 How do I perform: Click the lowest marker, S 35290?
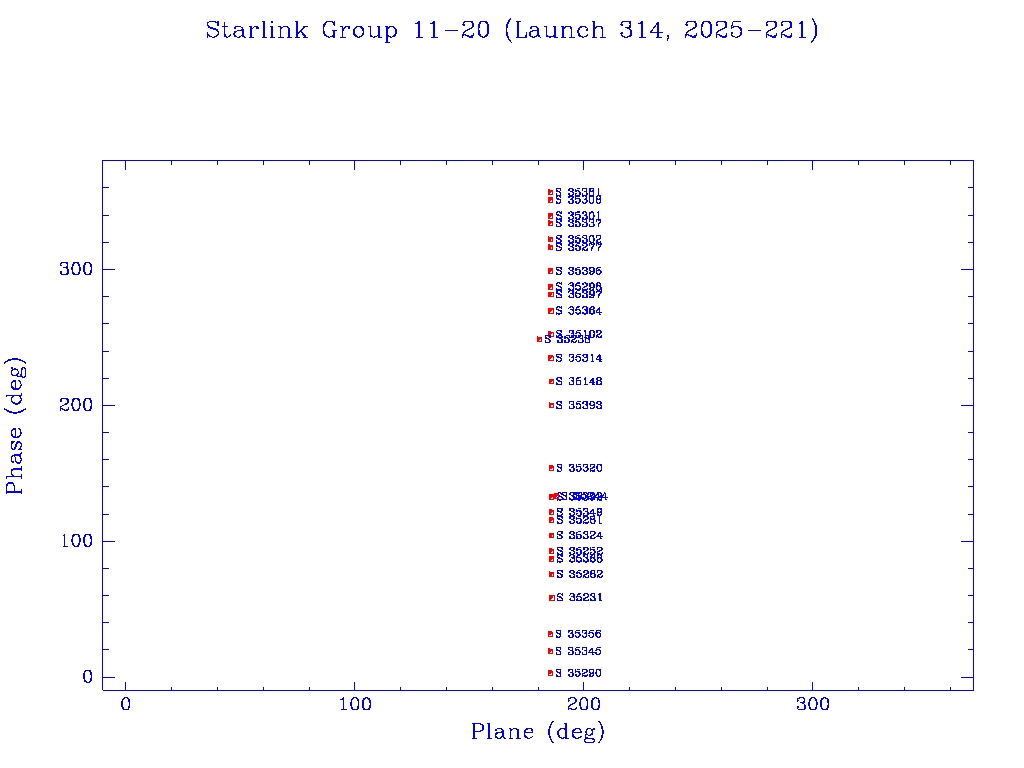[550, 673]
